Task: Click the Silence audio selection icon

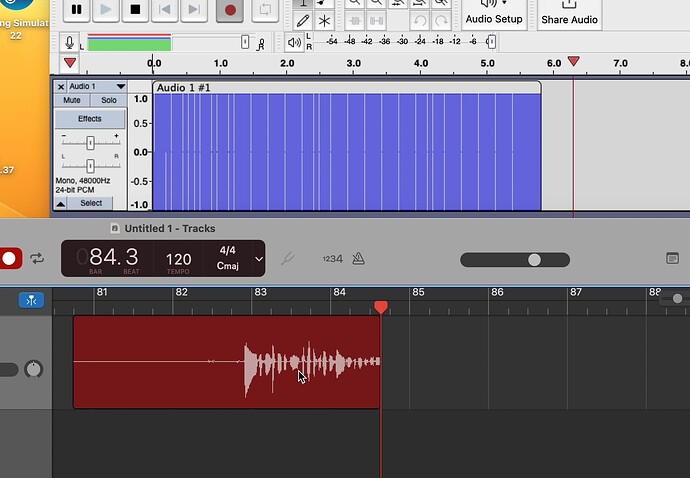Action: pyautogui.click(x=376, y=21)
